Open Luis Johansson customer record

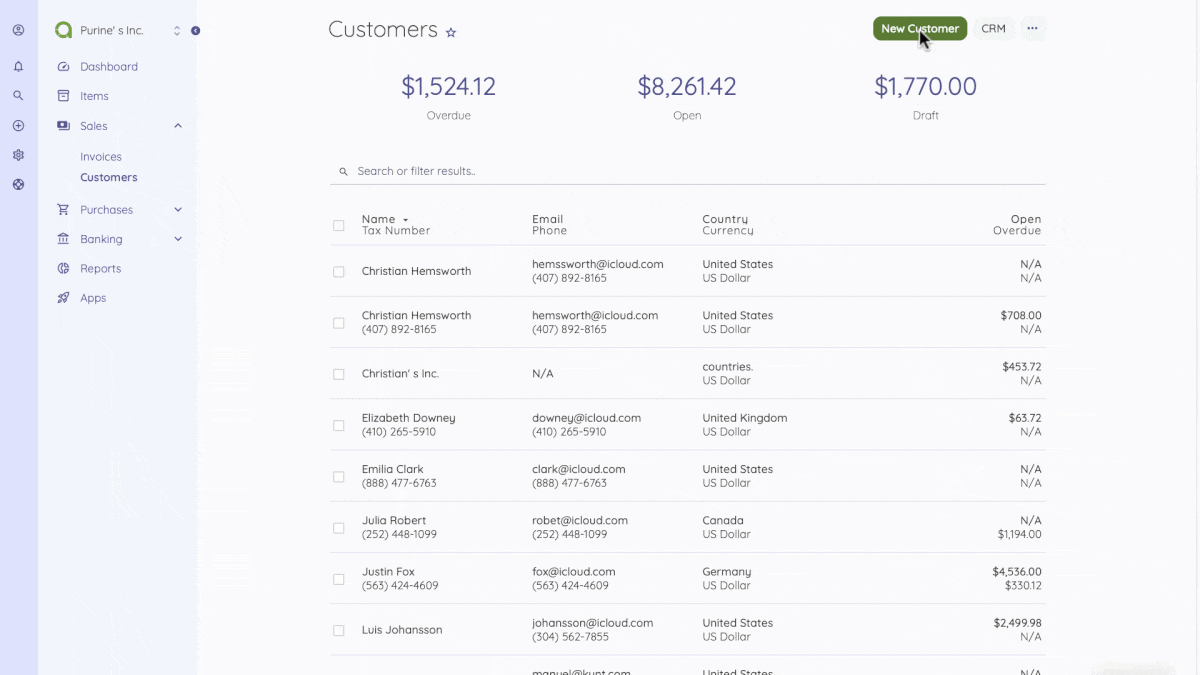click(402, 630)
